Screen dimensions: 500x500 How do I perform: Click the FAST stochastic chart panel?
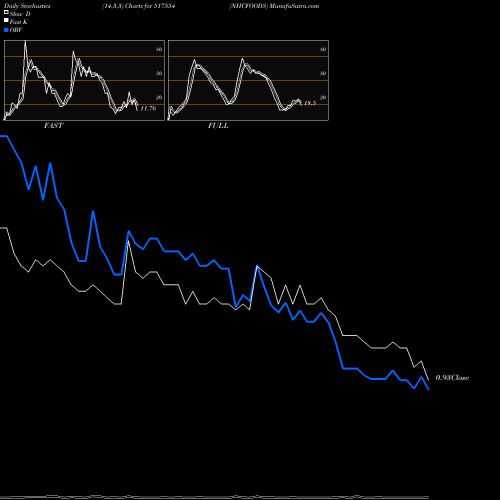point(84,80)
